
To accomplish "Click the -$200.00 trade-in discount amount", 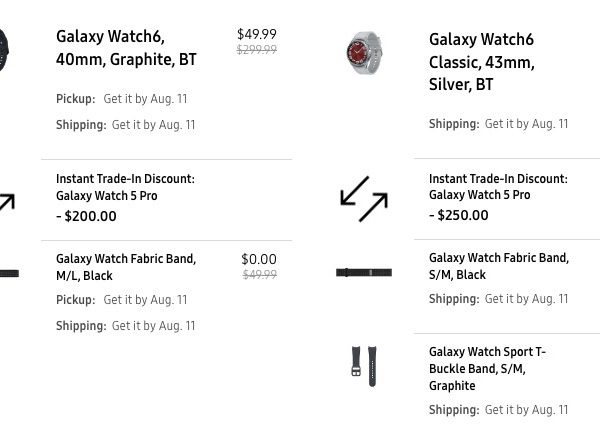I will [x=86, y=216].
